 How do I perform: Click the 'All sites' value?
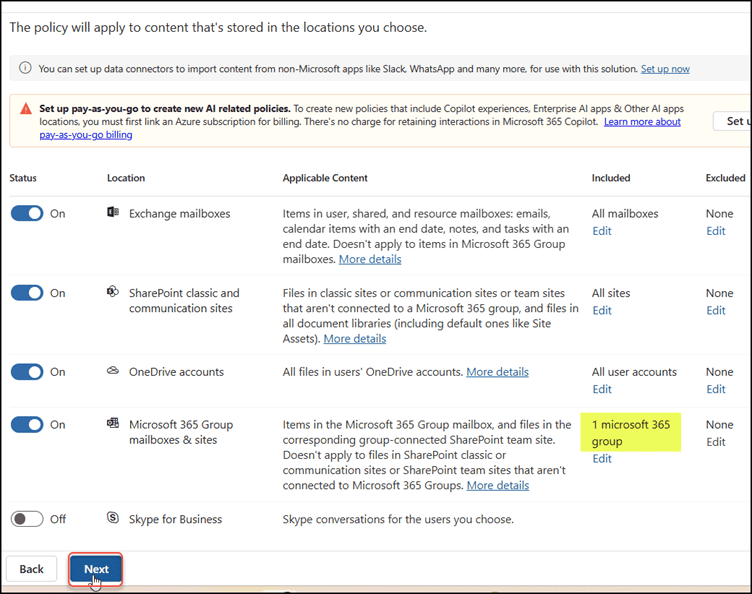611,293
